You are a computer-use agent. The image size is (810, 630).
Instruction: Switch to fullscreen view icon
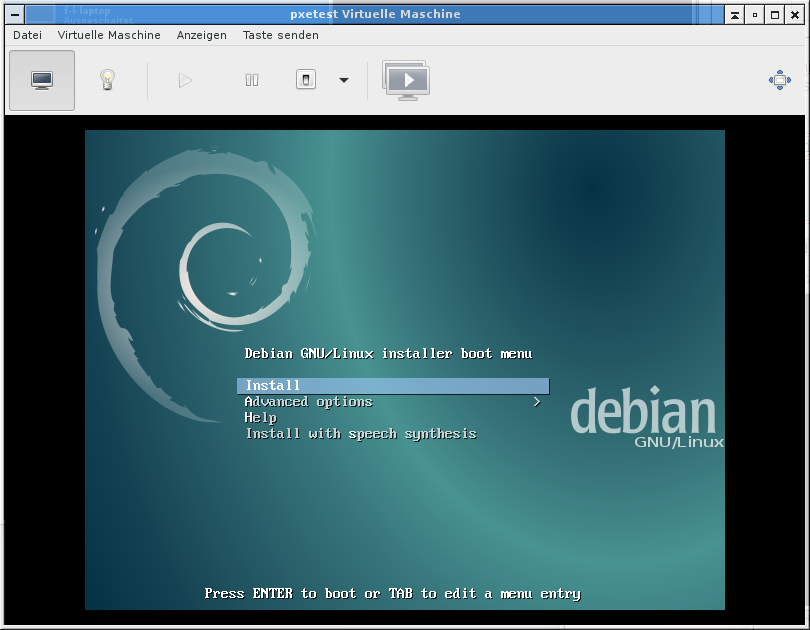coord(780,80)
